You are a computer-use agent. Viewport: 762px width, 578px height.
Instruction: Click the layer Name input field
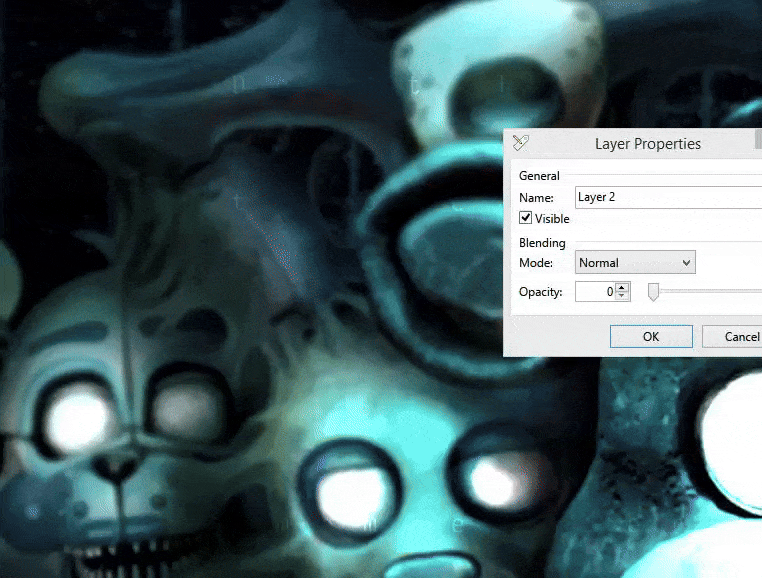(x=668, y=197)
